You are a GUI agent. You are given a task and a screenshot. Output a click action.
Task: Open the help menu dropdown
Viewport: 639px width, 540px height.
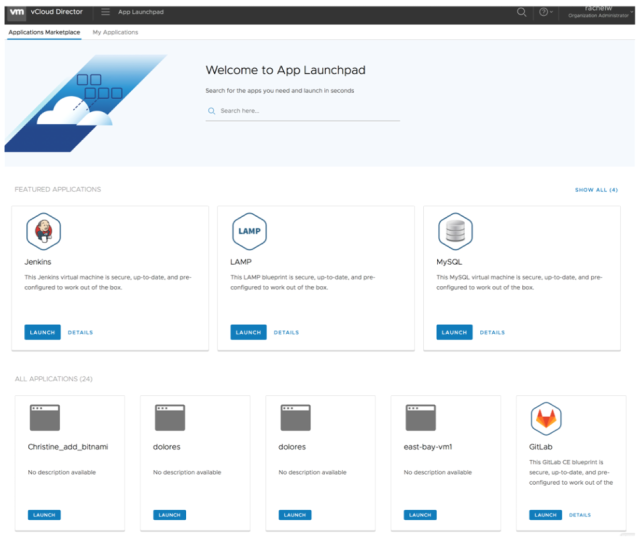[545, 12]
